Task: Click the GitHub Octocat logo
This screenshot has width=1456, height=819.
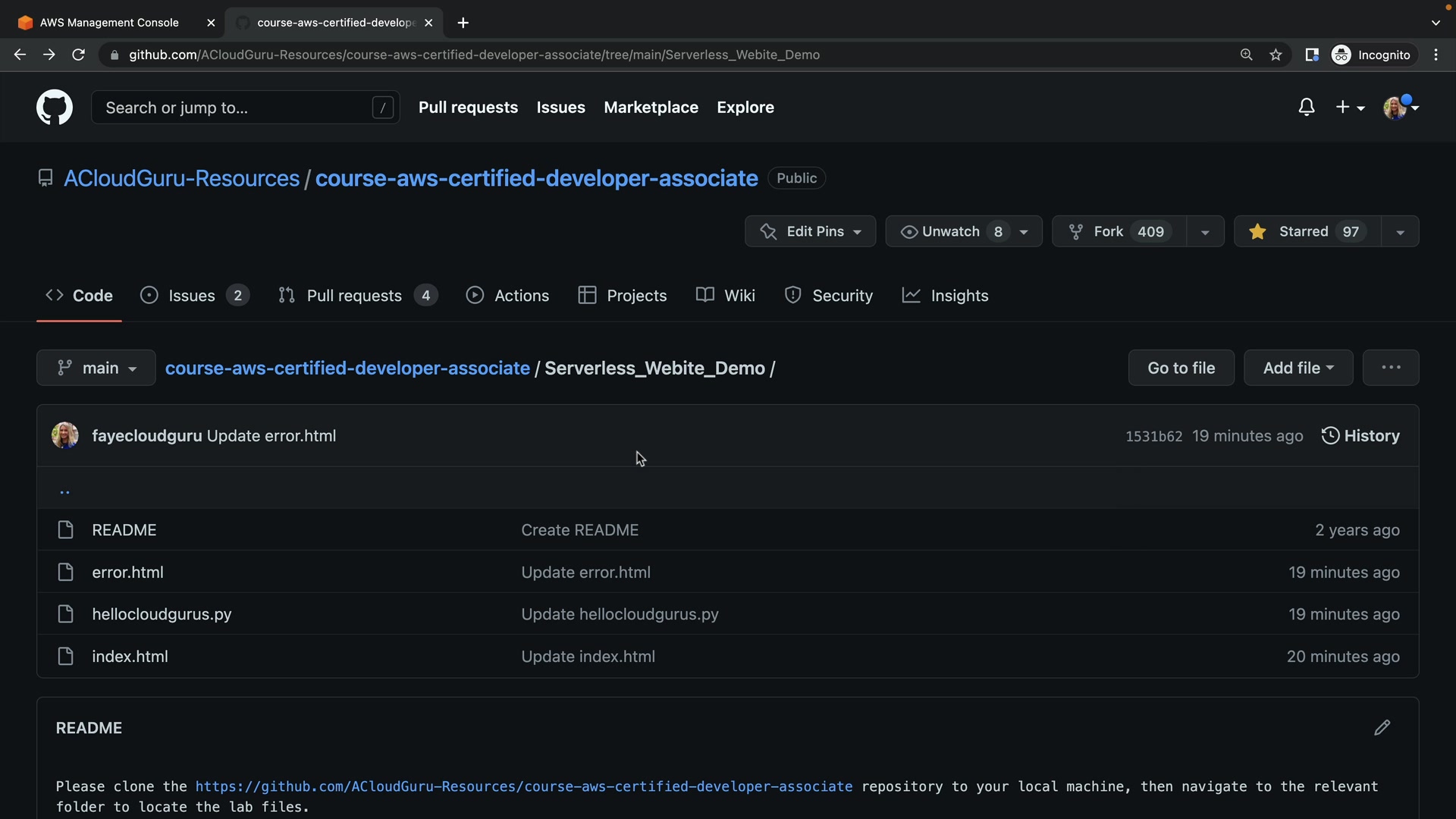Action: tap(55, 108)
